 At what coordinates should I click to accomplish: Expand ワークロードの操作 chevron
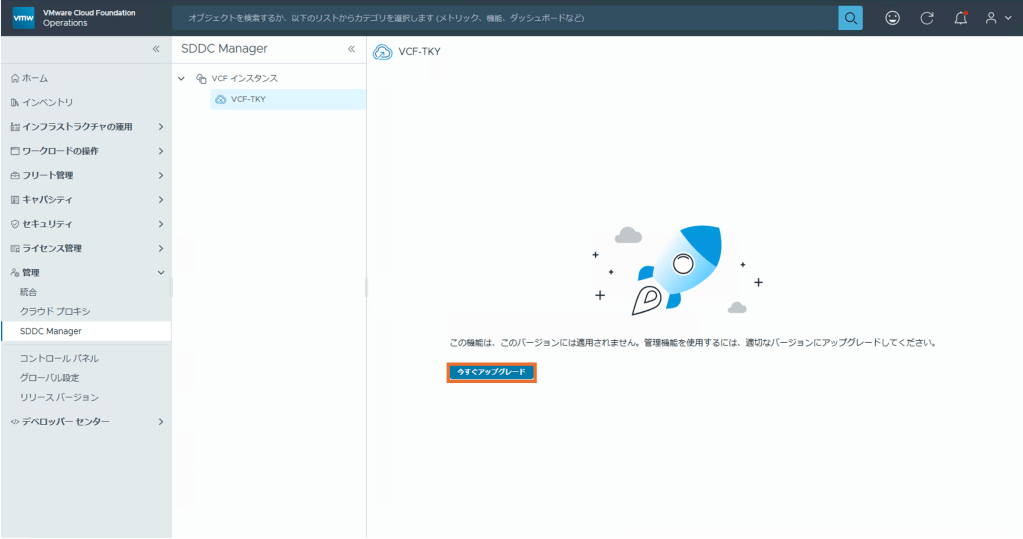[x=160, y=151]
